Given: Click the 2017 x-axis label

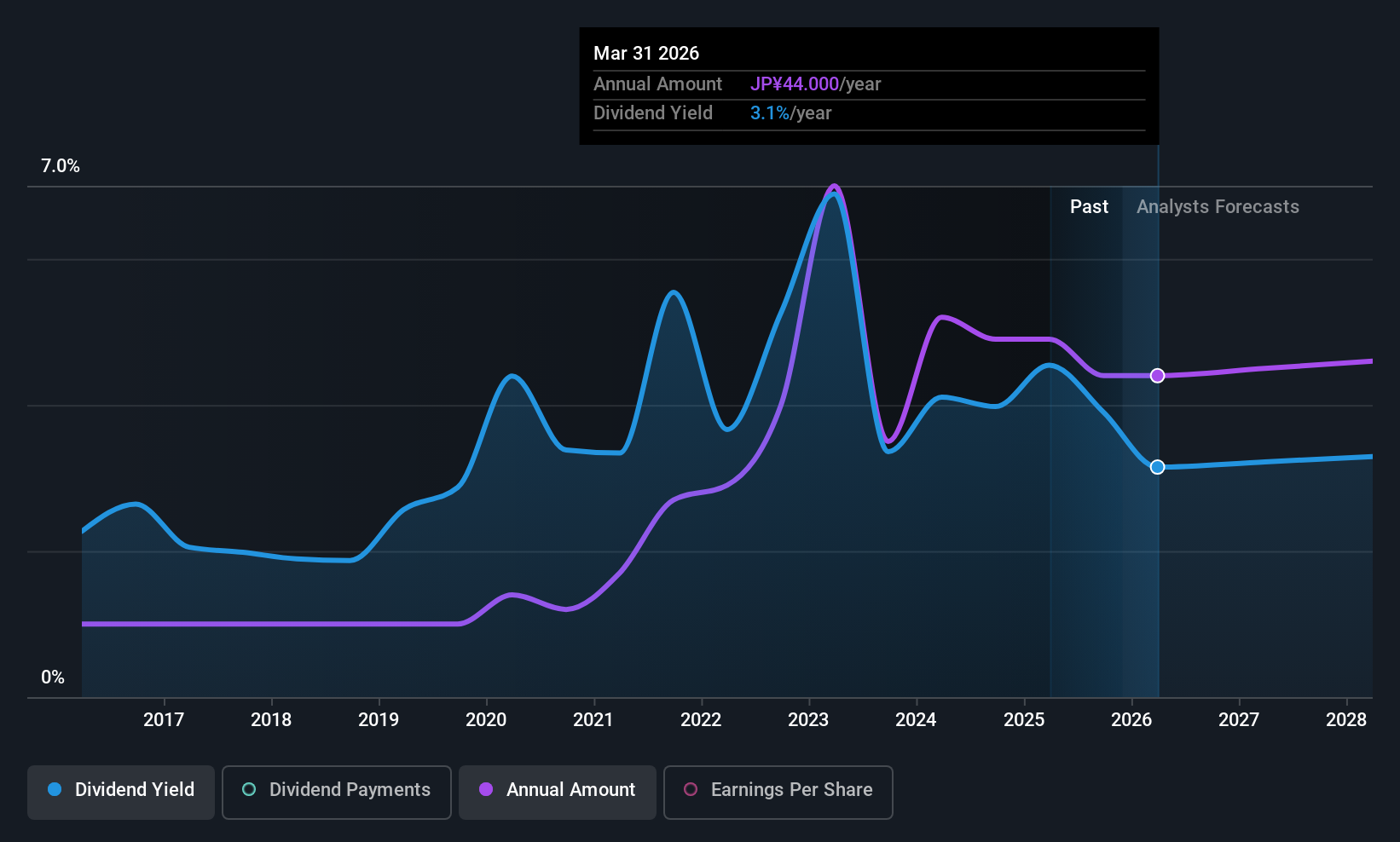Looking at the screenshot, I should pyautogui.click(x=164, y=720).
